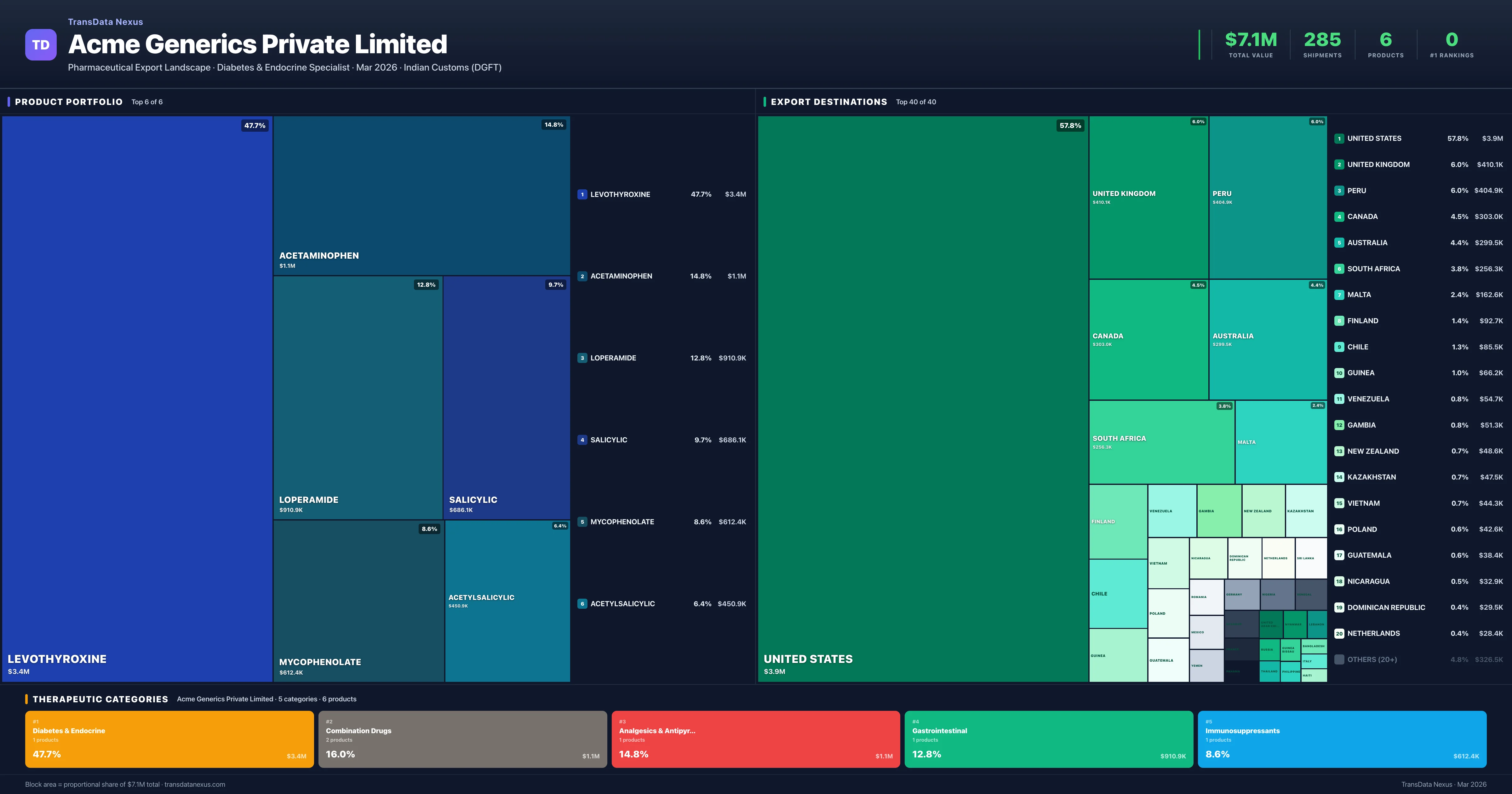Click the rank 10 badge next to GUINEA
1512x794 pixels.
(x=1339, y=372)
